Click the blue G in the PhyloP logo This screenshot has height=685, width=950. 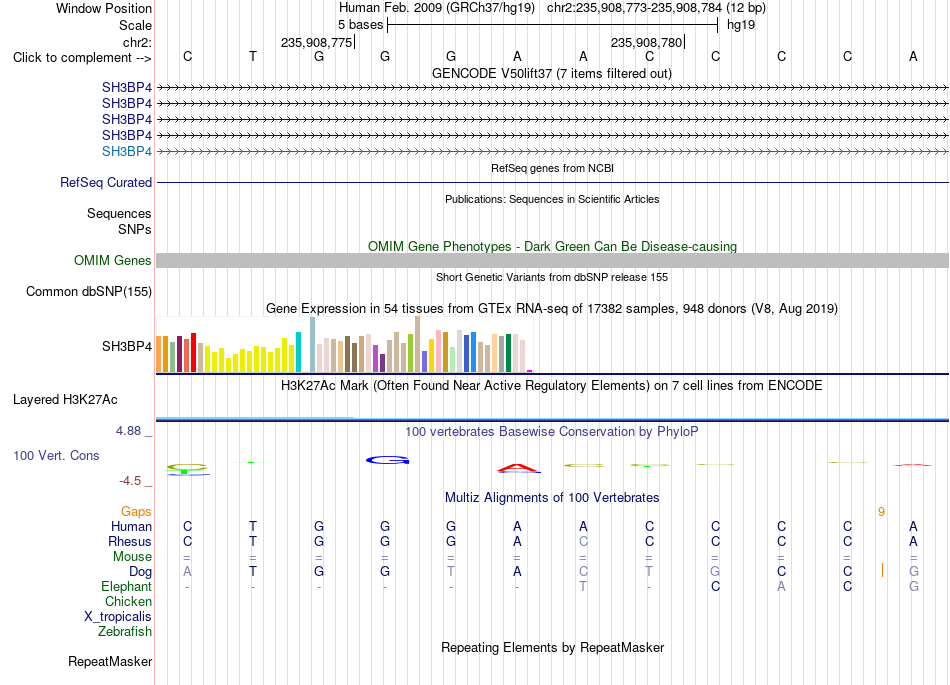(x=388, y=460)
